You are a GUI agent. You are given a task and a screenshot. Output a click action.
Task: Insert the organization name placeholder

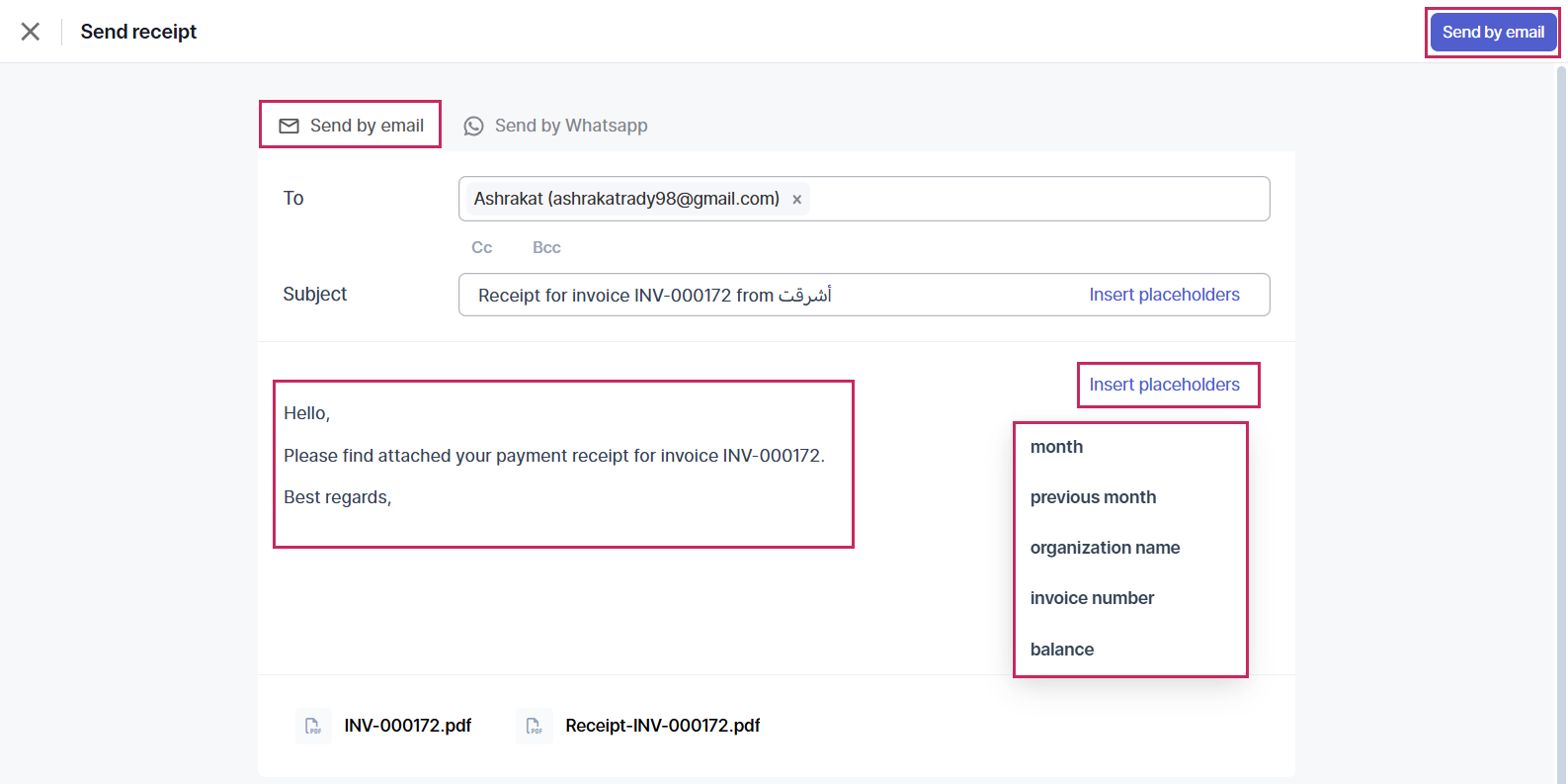(1105, 548)
